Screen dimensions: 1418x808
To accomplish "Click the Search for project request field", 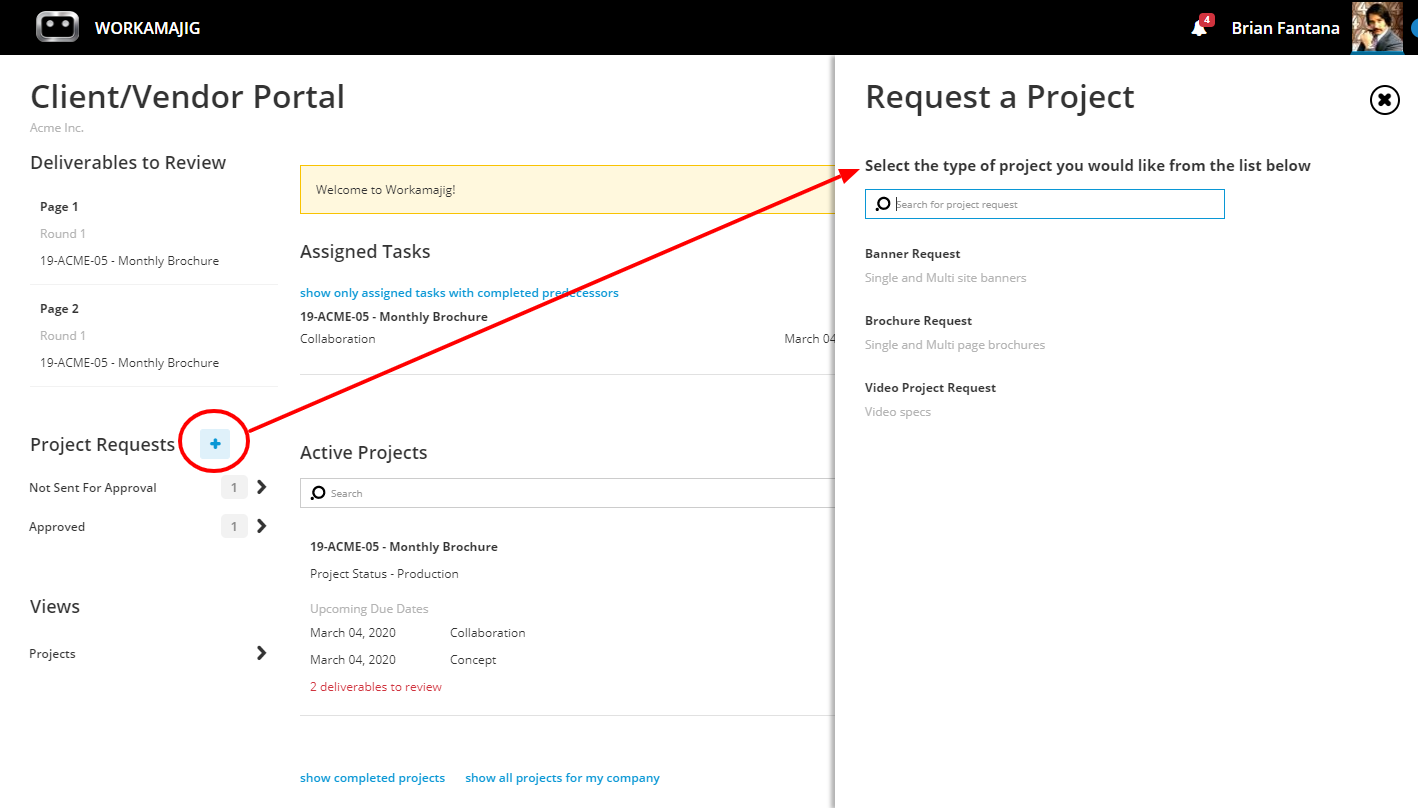I will tap(1044, 204).
